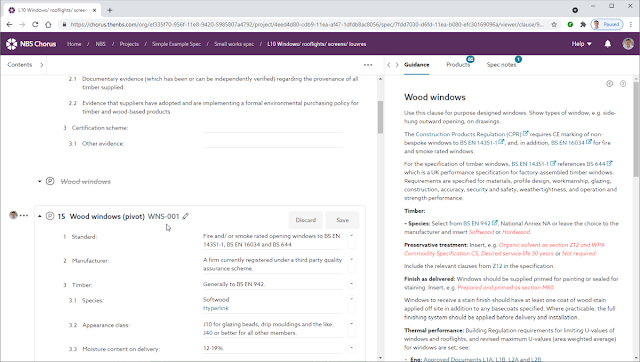Click the guidance previous circle arrow
Image resolution: width=640 pixels, height=362 pixels.
(609, 84)
